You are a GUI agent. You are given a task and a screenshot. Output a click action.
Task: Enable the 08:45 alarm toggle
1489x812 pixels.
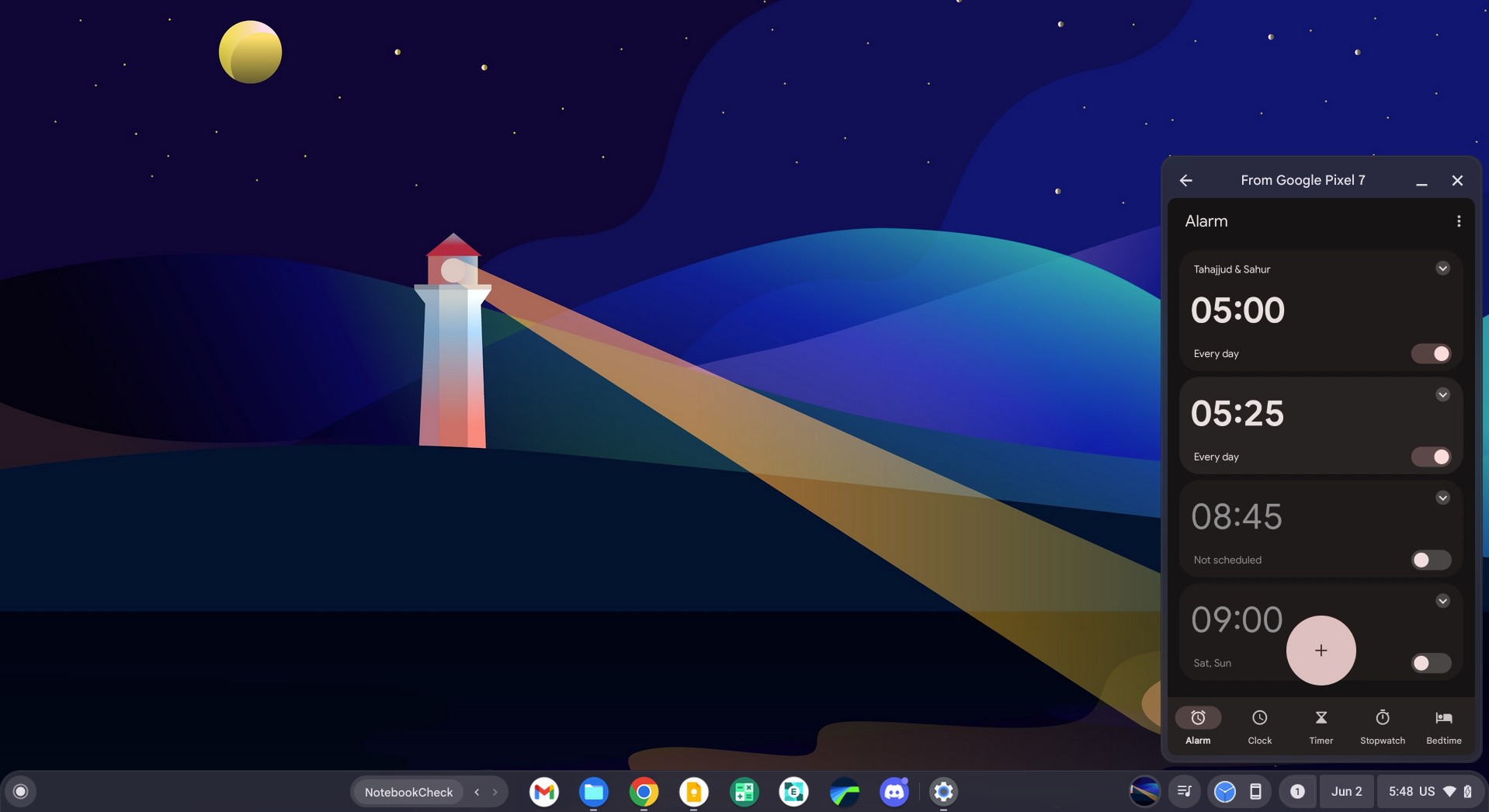pyautogui.click(x=1431, y=560)
